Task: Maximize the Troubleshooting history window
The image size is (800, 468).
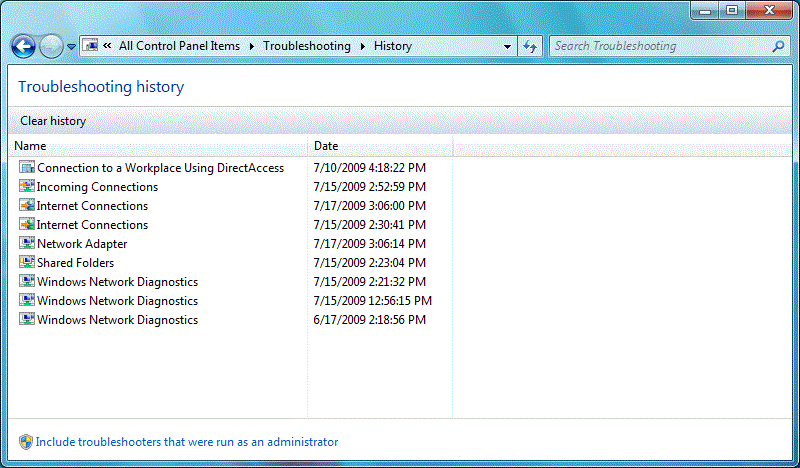Action: [x=732, y=10]
